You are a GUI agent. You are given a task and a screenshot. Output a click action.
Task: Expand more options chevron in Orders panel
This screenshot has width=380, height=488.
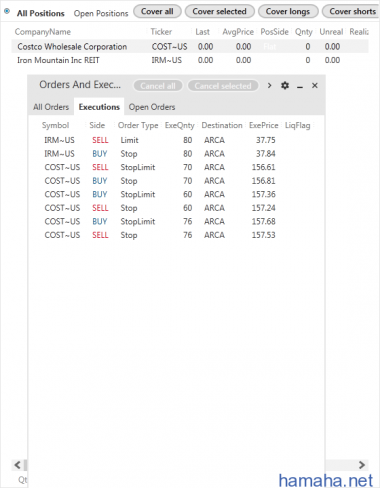(x=269, y=86)
